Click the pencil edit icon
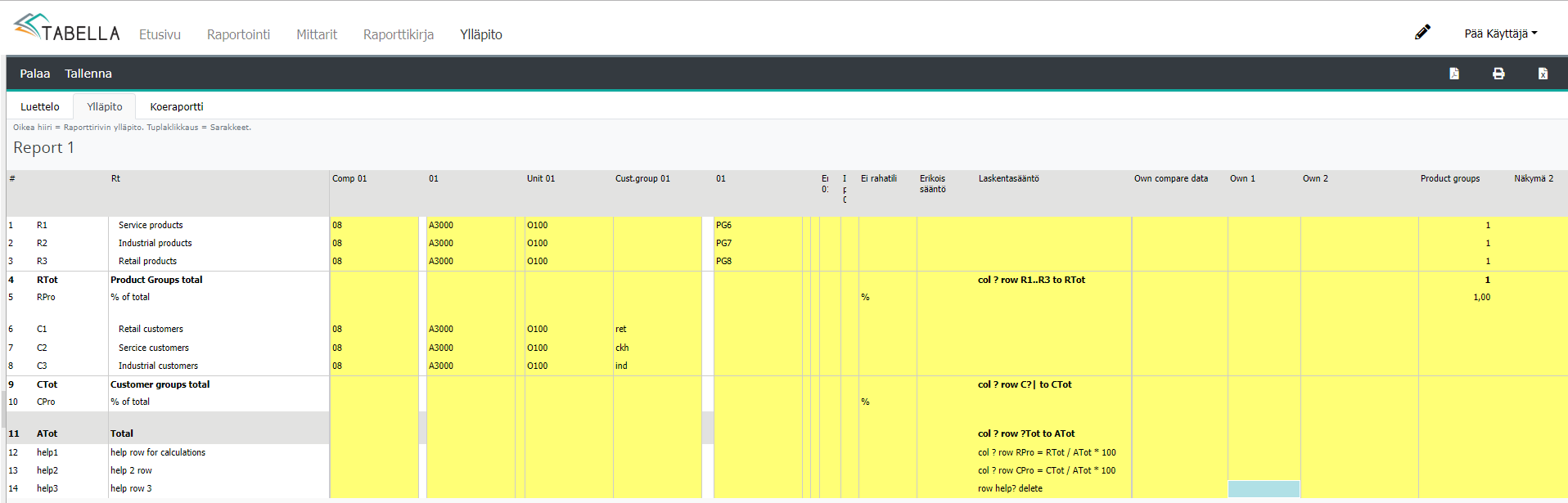This screenshot has width=1568, height=503. [x=1422, y=32]
